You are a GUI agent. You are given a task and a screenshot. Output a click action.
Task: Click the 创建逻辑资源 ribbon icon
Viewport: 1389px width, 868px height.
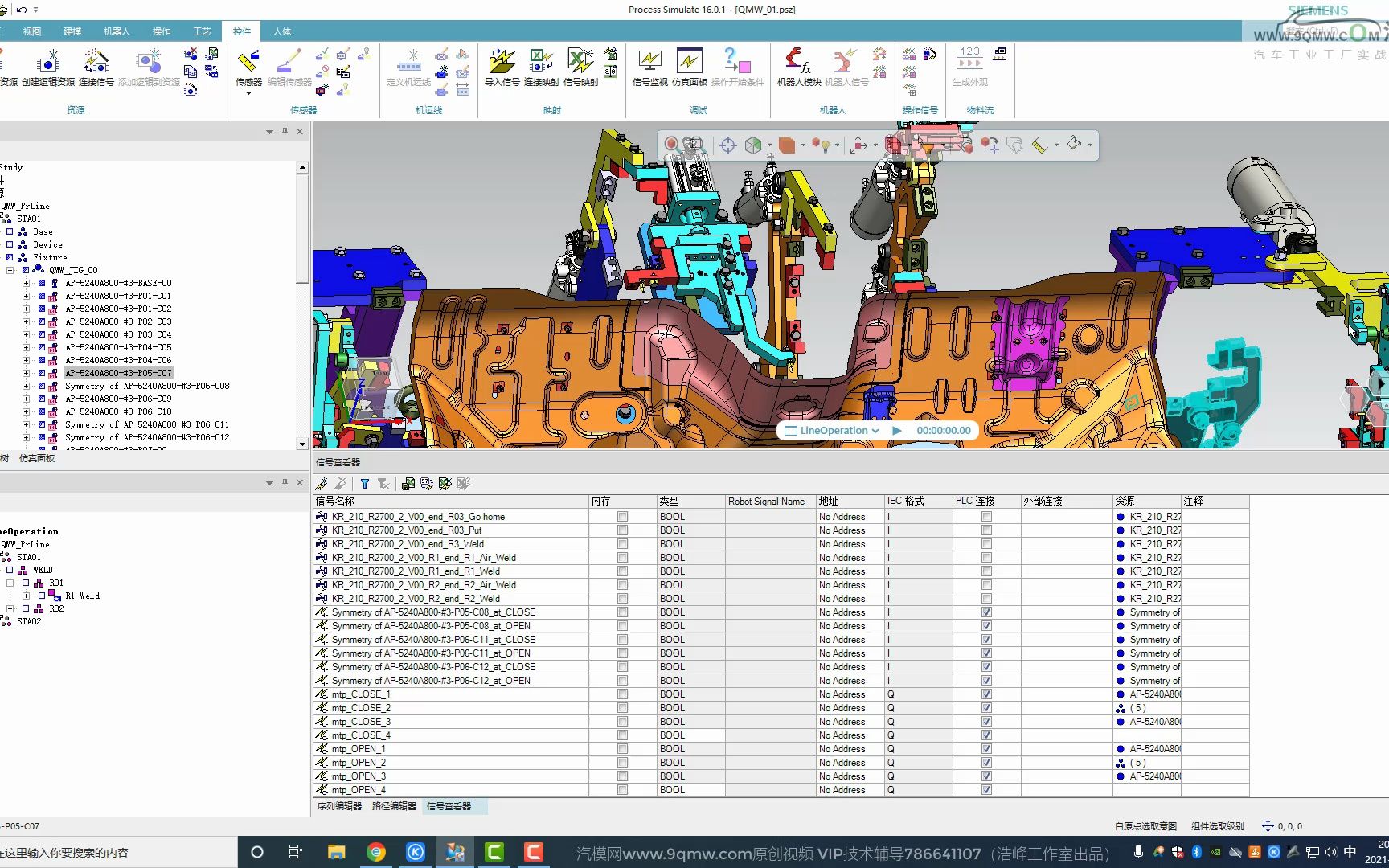click(x=48, y=62)
